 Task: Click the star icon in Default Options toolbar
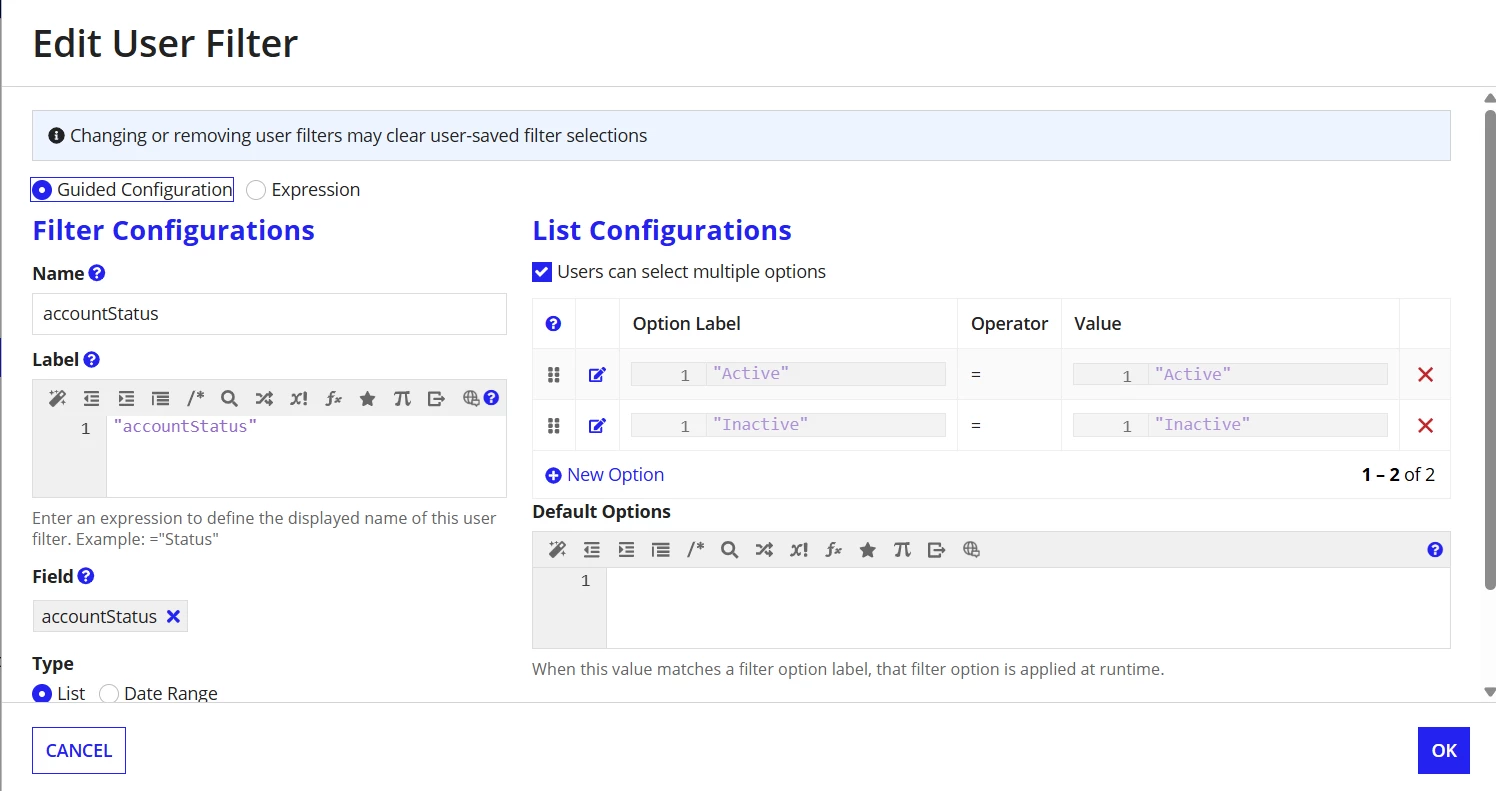click(x=867, y=549)
